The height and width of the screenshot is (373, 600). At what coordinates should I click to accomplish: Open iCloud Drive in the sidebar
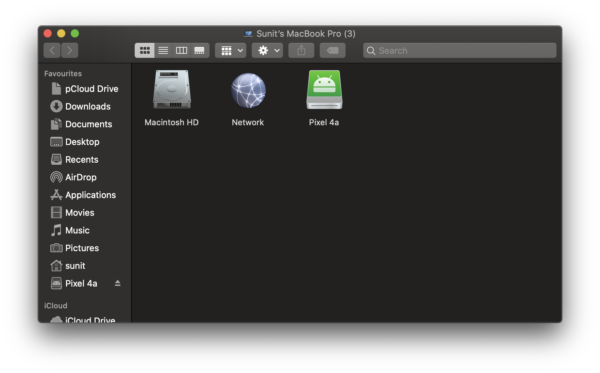[x=85, y=319]
